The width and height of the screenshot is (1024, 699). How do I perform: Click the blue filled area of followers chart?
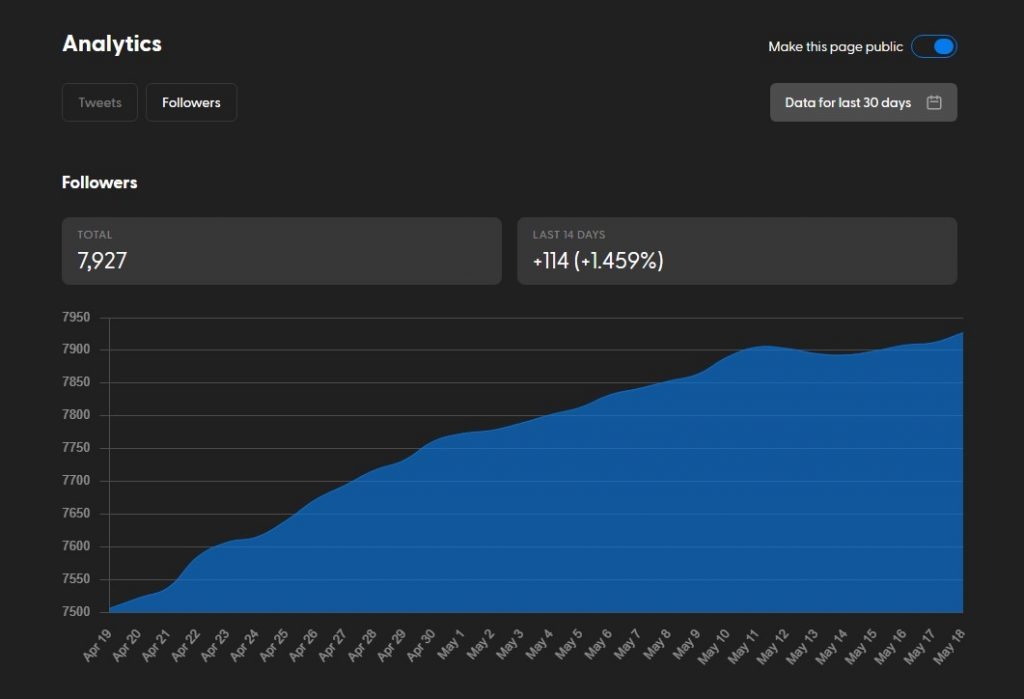coord(600,520)
